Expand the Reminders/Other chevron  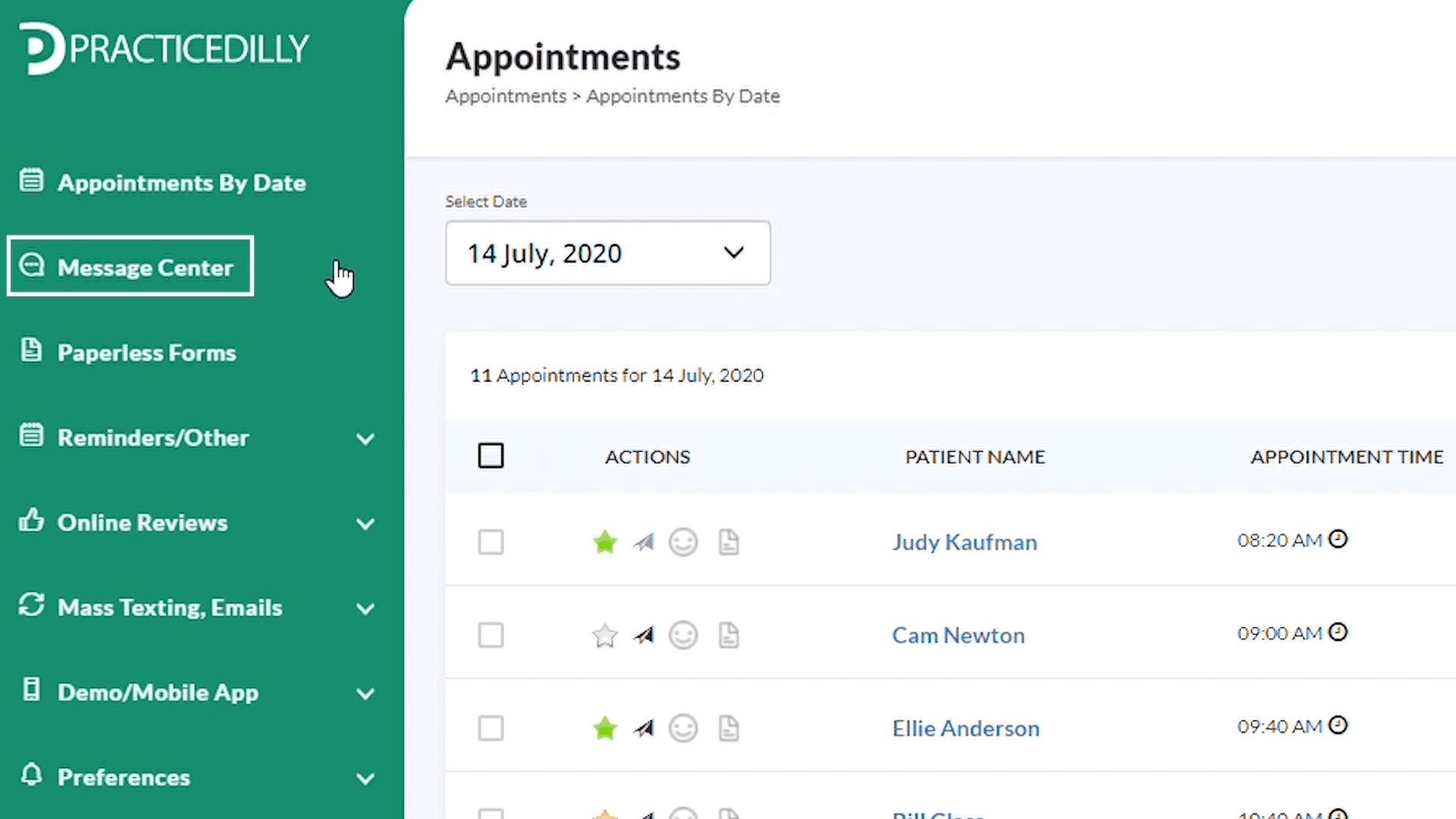coord(366,439)
